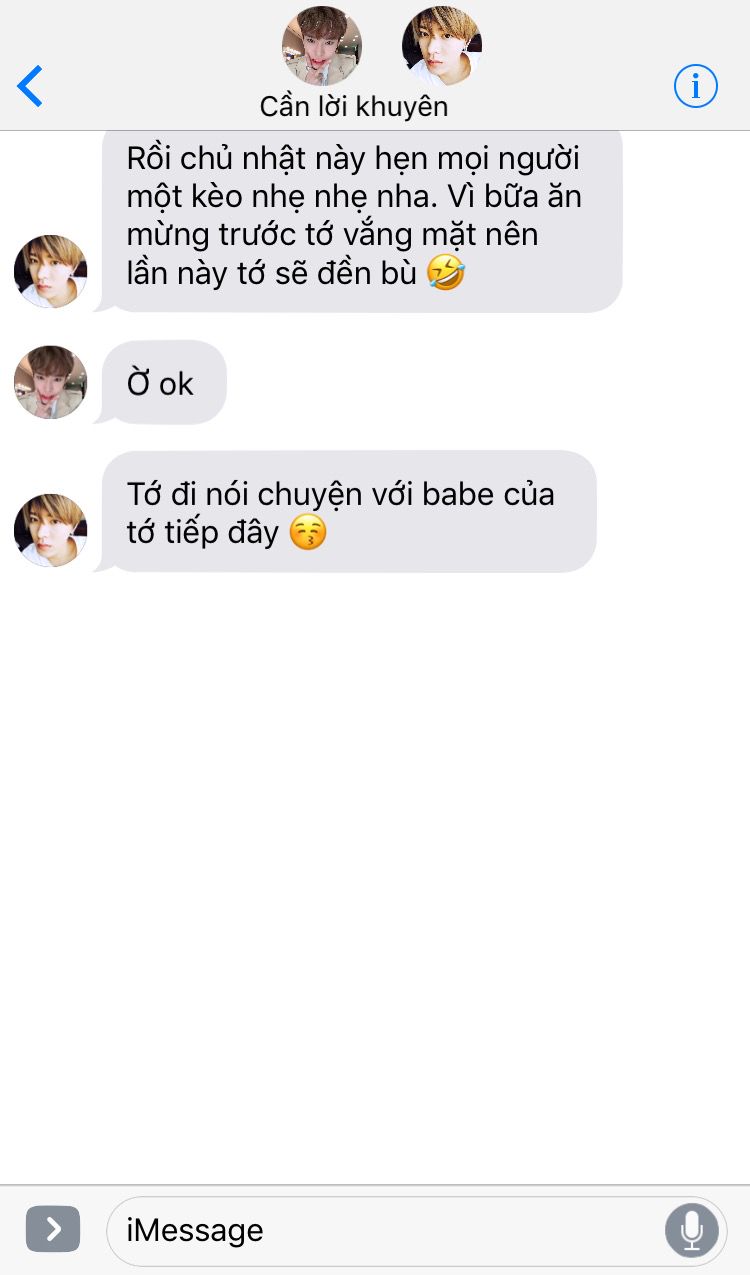Tap avatar beside the Rồi chủ nhật message
Screen dimensions: 750x1275
click(50, 271)
